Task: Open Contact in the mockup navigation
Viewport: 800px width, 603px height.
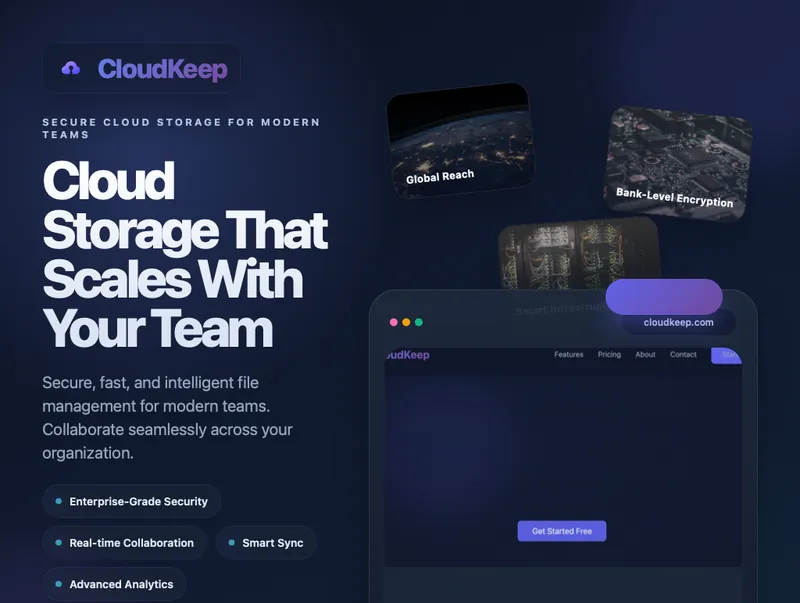Action: click(x=683, y=355)
